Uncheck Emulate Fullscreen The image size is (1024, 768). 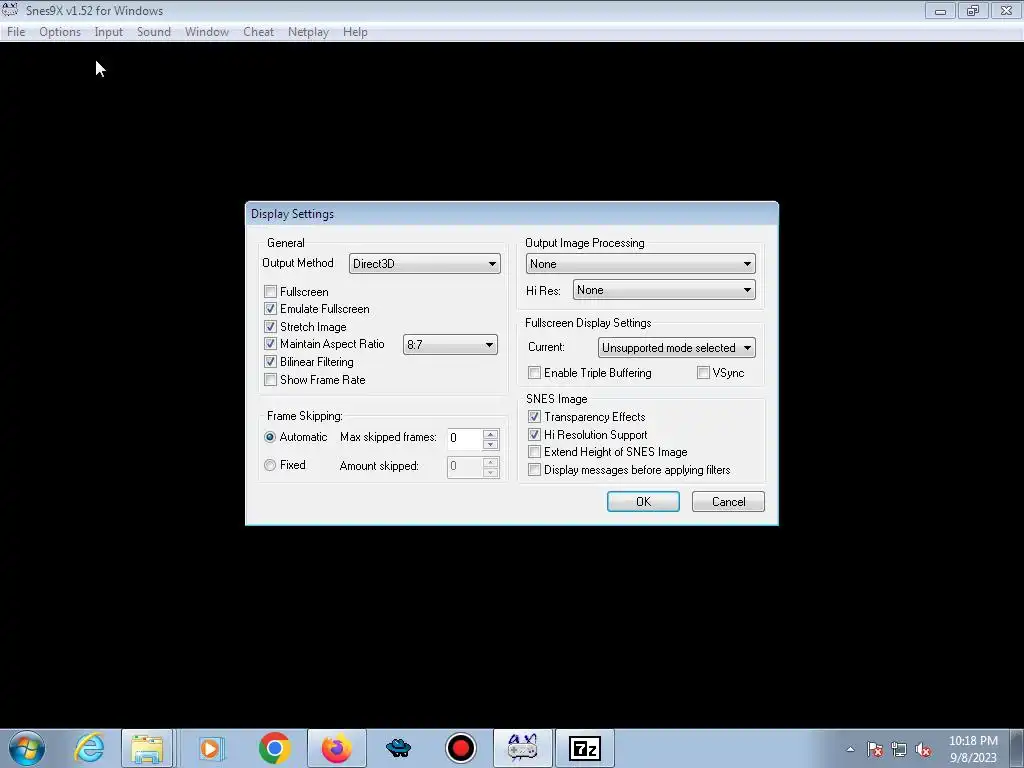(x=270, y=308)
